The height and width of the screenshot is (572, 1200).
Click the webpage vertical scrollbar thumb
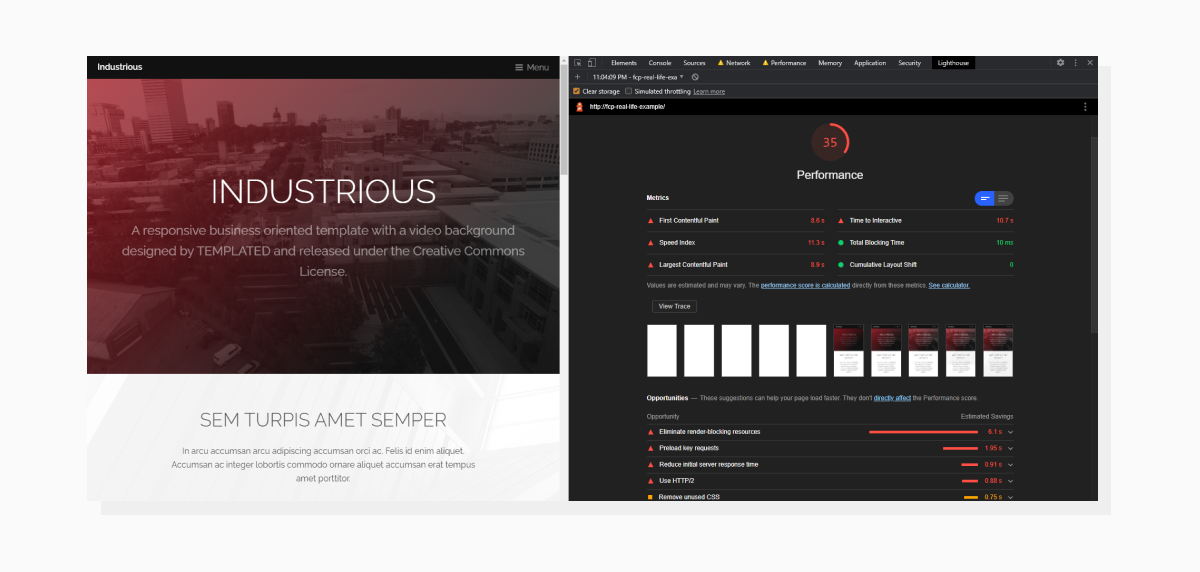564,120
